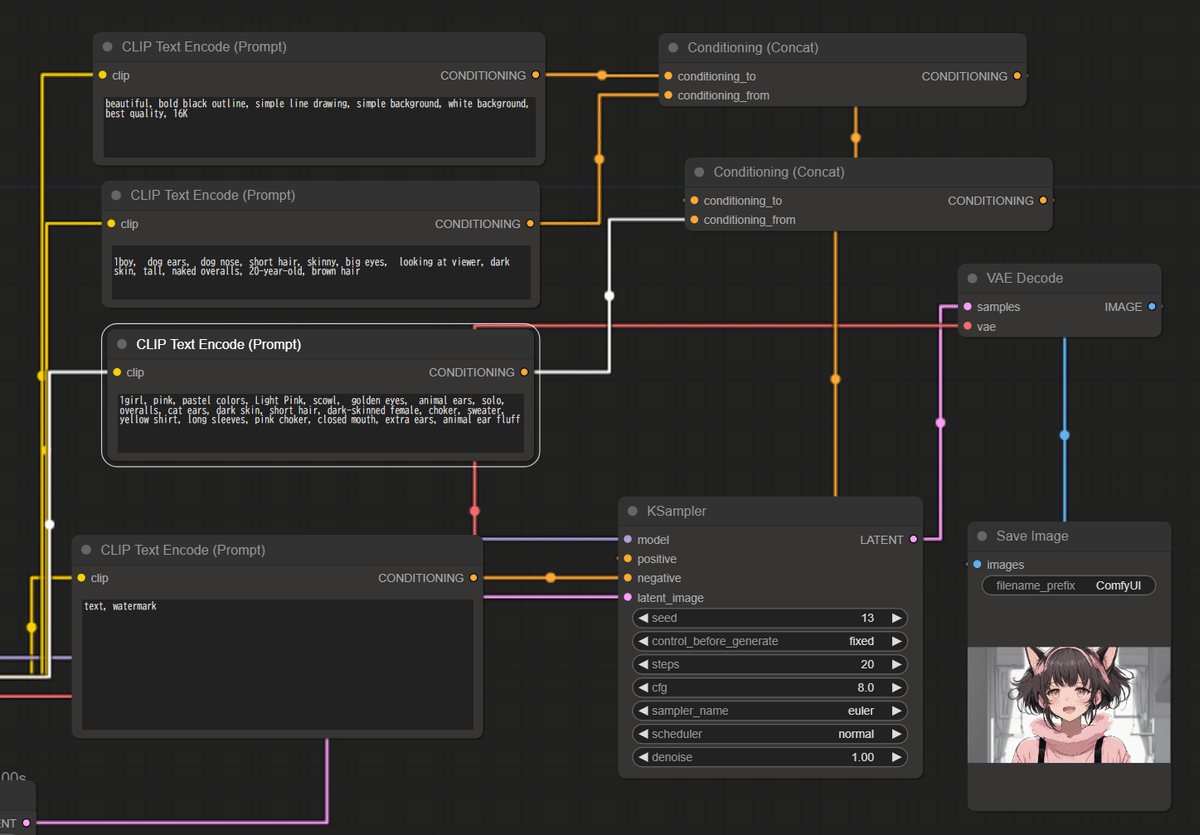Click the generated anime girl image preview
The image size is (1200, 835).
[1068, 705]
